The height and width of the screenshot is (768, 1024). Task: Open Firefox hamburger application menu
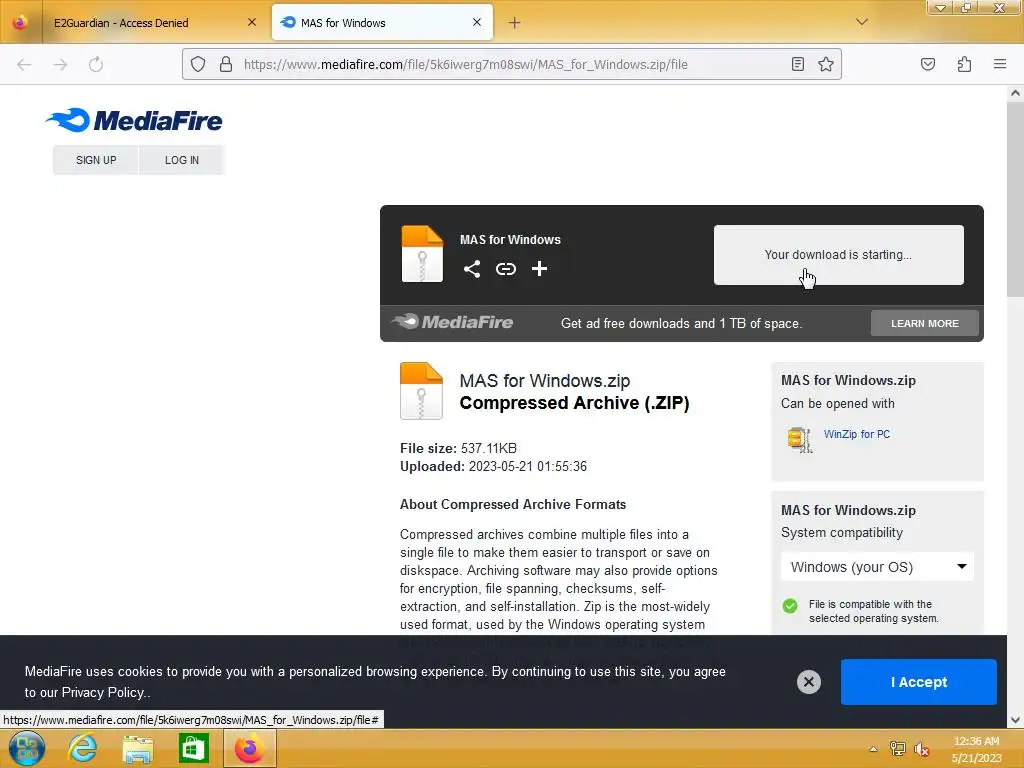(1000, 64)
